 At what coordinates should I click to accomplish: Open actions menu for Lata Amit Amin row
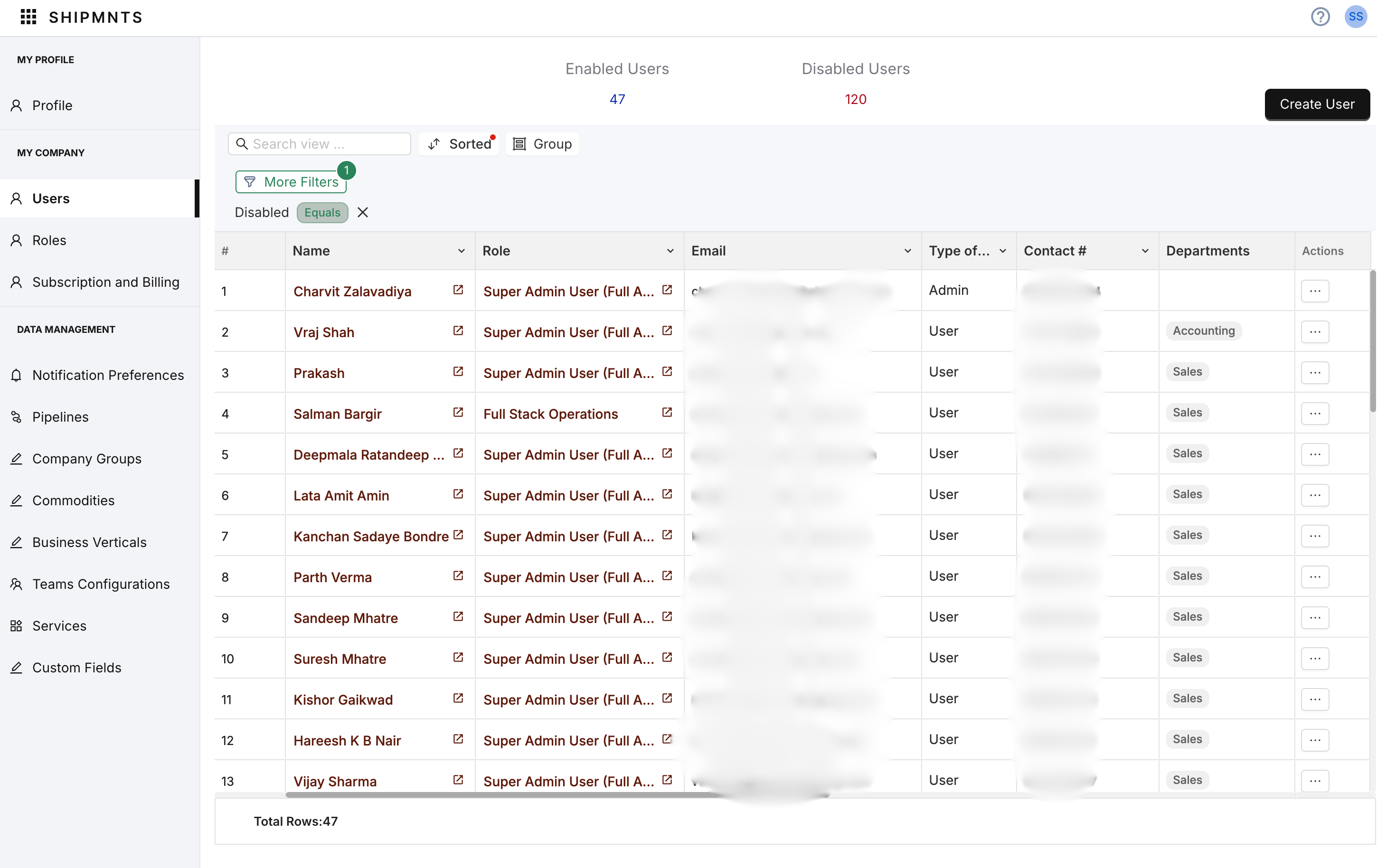1315,495
